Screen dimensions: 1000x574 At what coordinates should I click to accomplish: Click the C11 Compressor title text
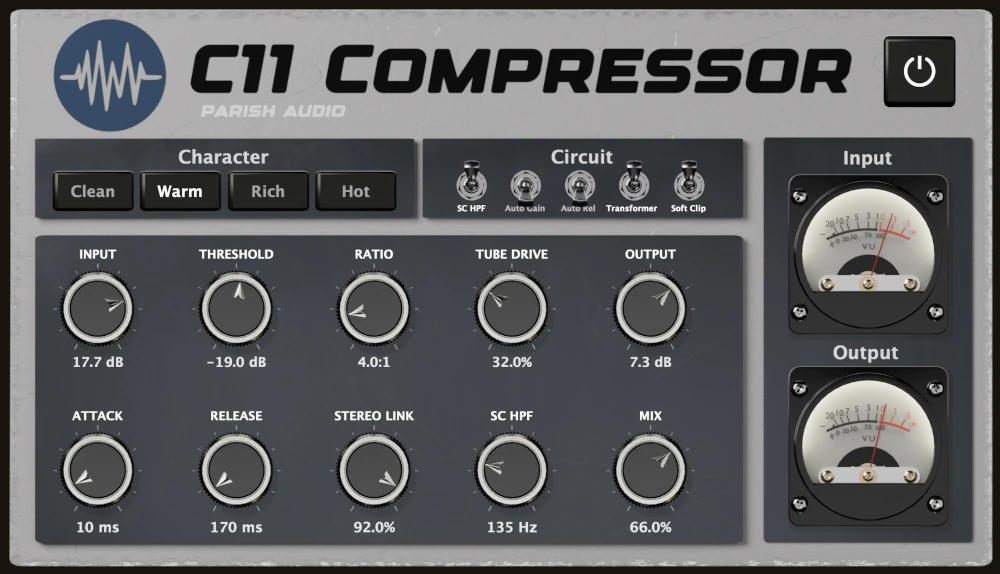coord(520,70)
